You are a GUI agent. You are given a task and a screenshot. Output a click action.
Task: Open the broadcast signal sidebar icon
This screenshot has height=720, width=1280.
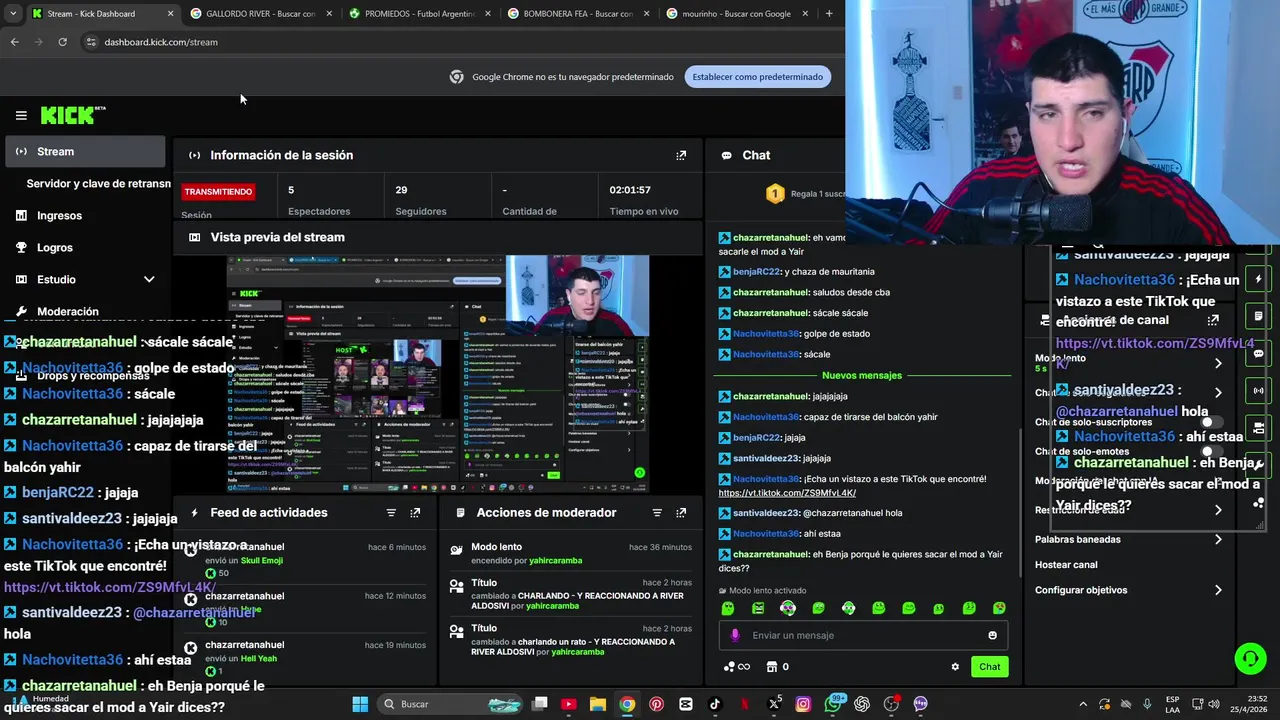(x=1258, y=390)
